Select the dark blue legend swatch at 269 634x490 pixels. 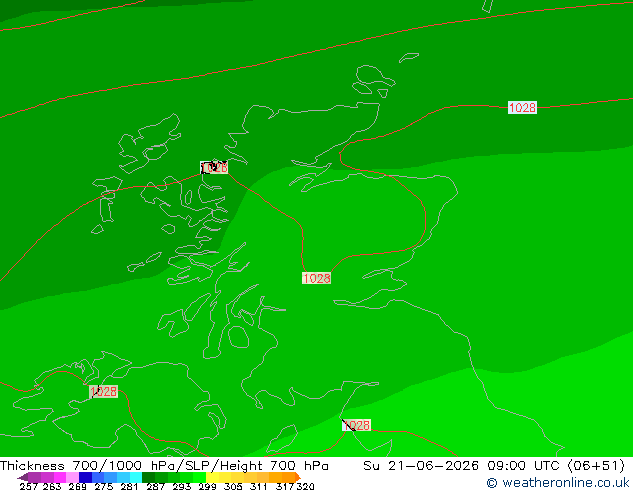point(85,477)
